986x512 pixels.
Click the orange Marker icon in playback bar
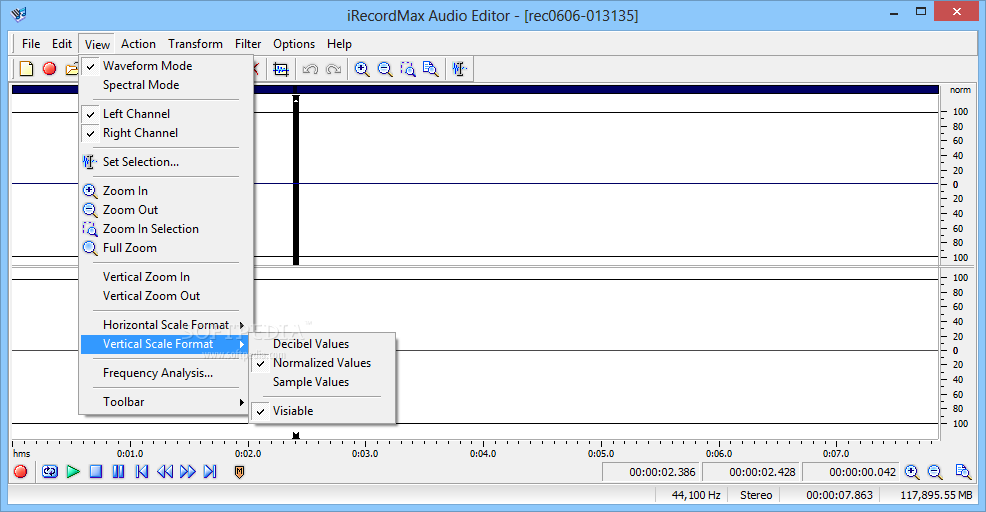click(239, 471)
